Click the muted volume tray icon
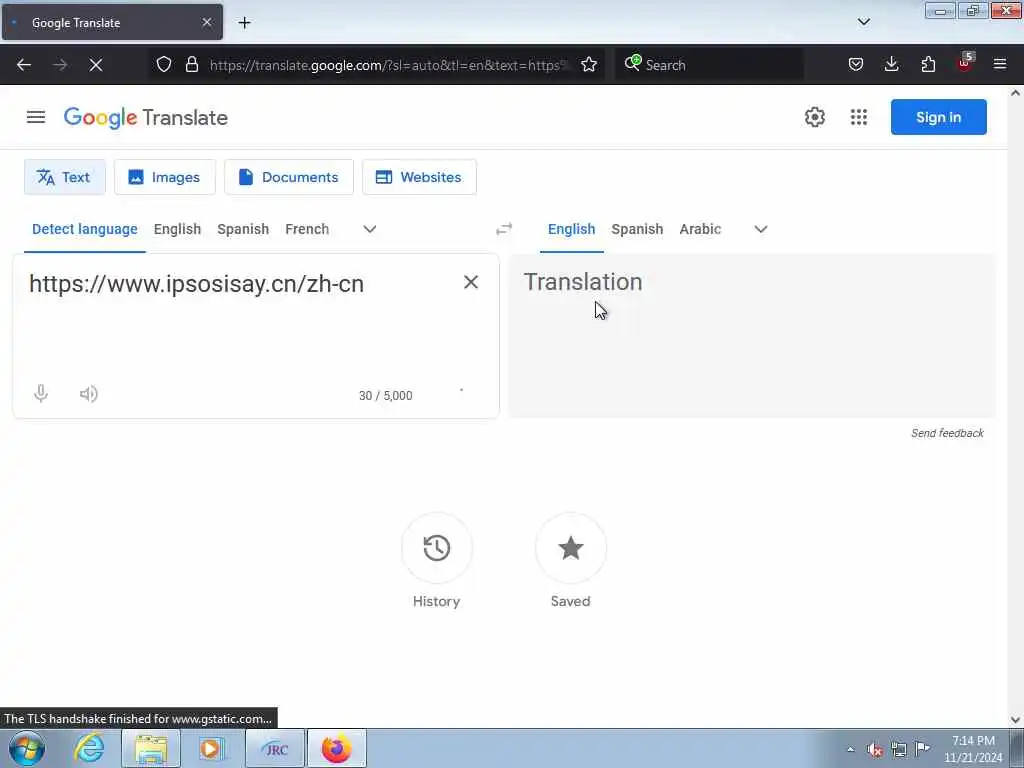Screen dimensions: 1024x768 [875, 750]
